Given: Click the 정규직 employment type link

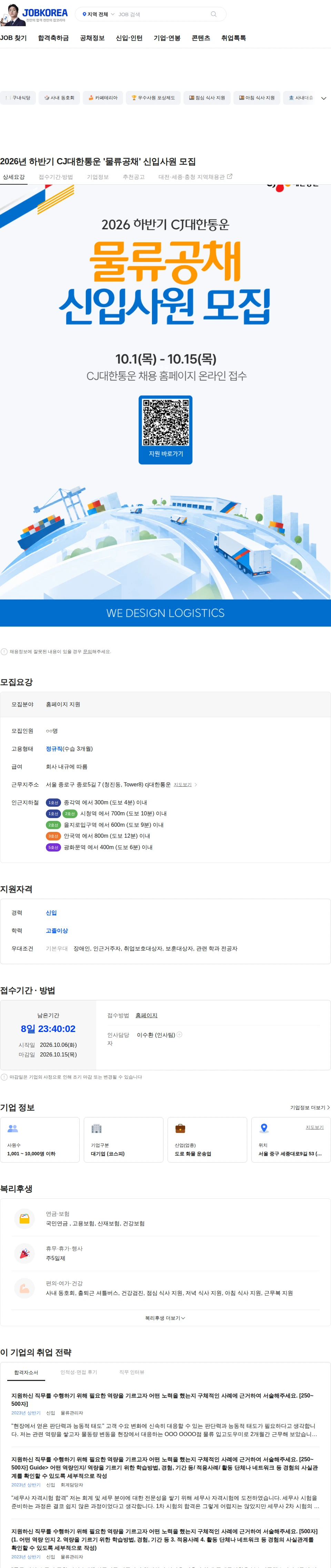Looking at the screenshot, I should (x=54, y=749).
